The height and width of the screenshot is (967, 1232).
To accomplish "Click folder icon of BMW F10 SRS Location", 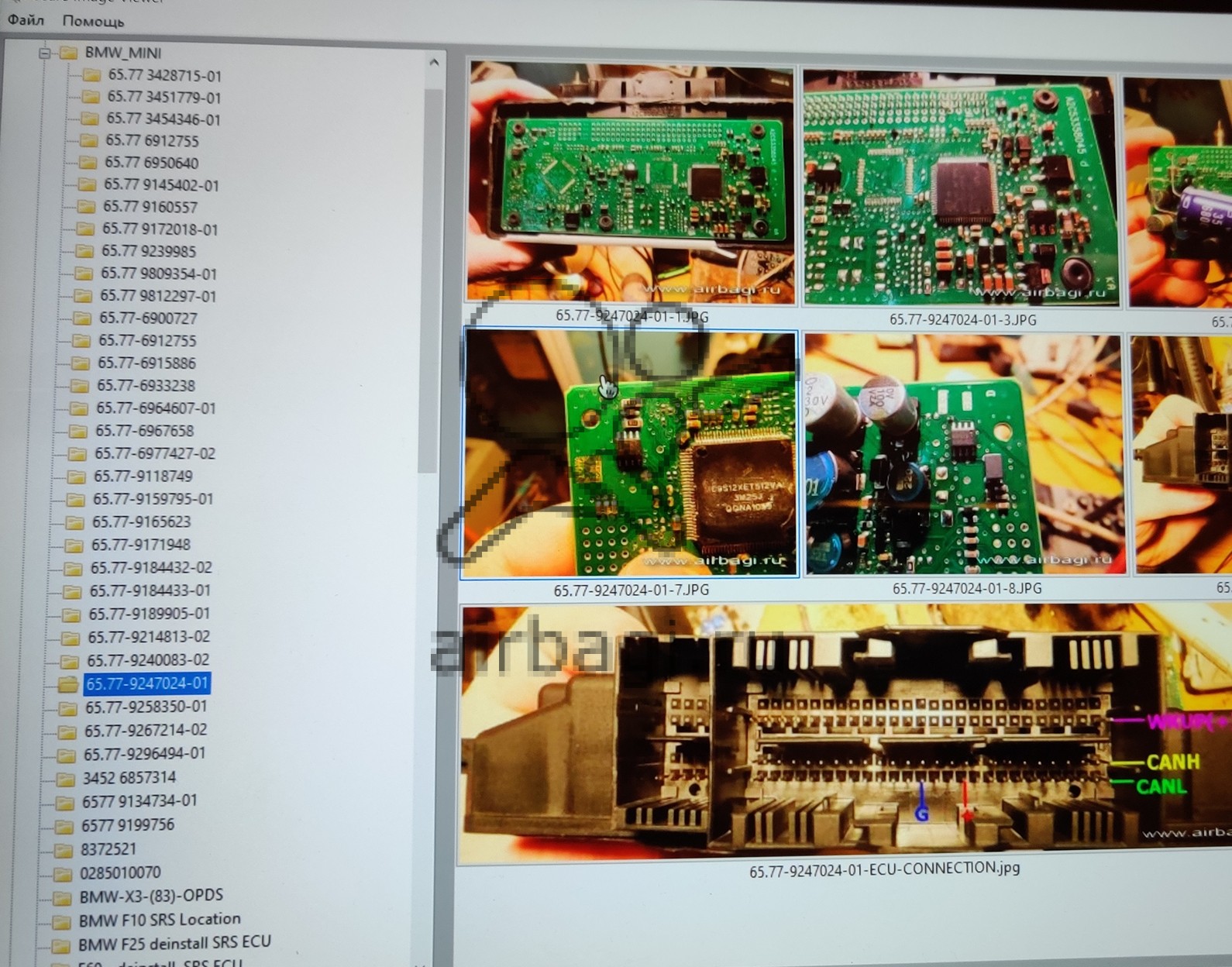I will [60, 922].
